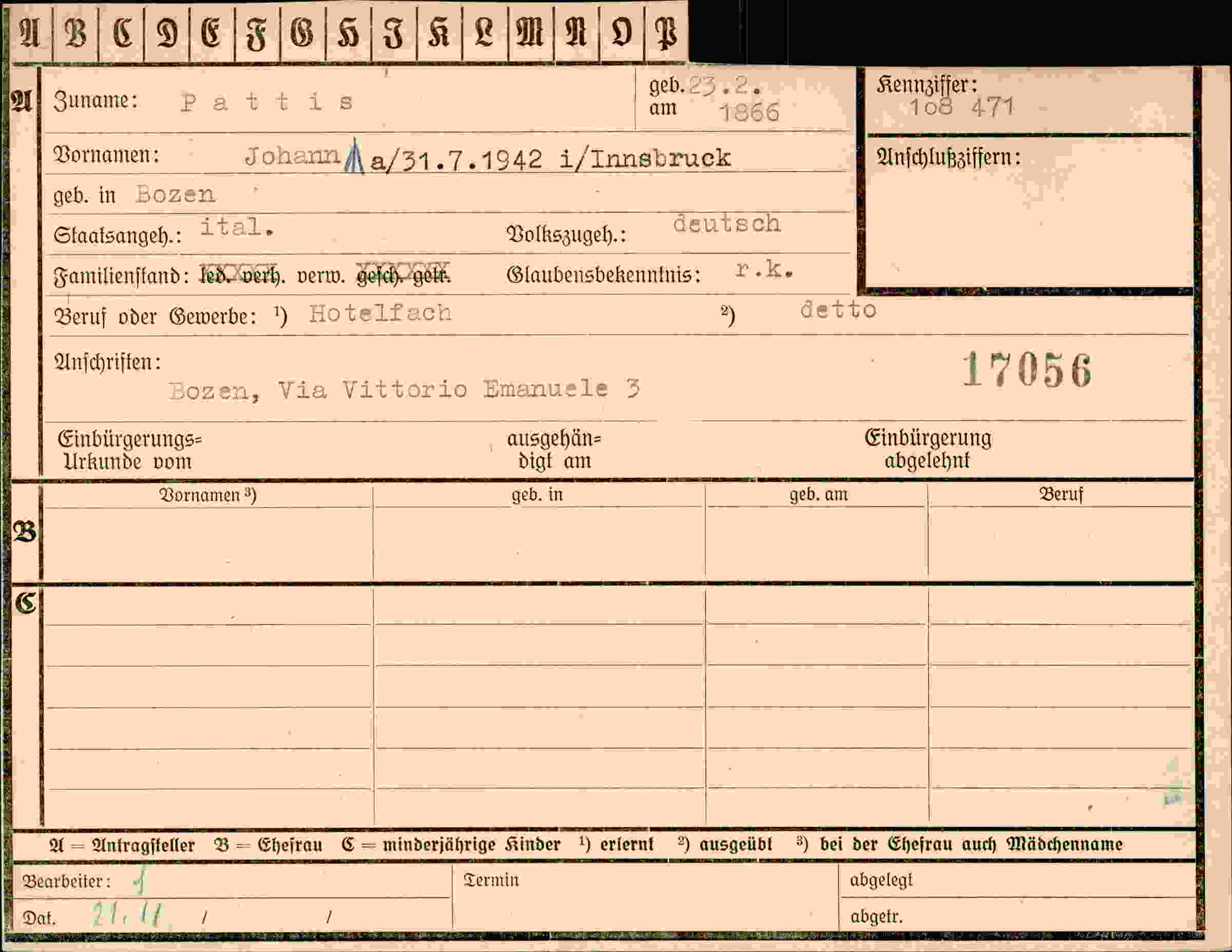Viewport: 1232px width, 952px height.
Task: Click the 'Vornamen 3)' column header
Action: tap(207, 495)
